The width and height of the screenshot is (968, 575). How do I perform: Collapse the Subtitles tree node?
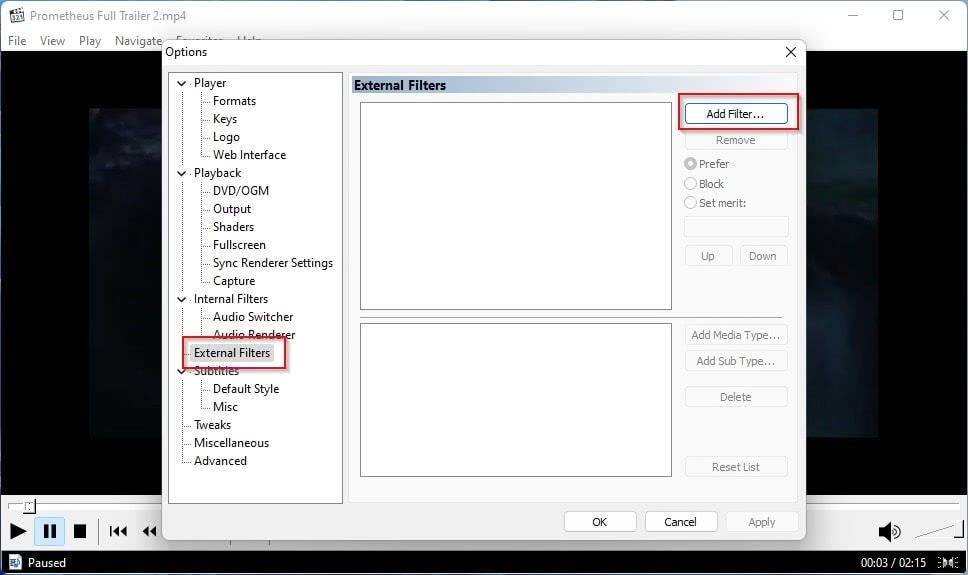click(x=182, y=371)
